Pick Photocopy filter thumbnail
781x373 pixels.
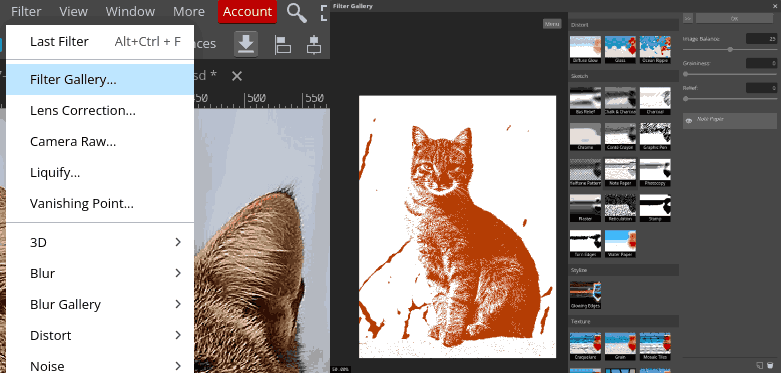(655, 172)
